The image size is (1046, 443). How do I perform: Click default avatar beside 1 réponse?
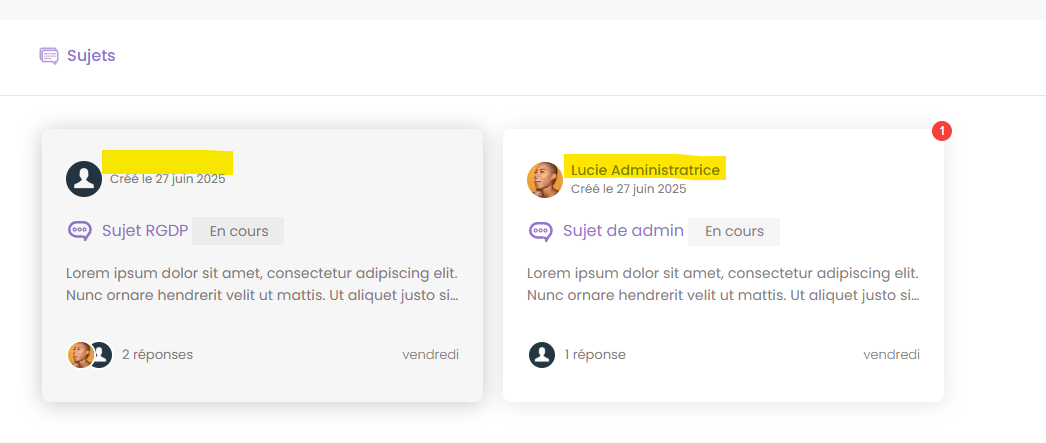coord(541,354)
